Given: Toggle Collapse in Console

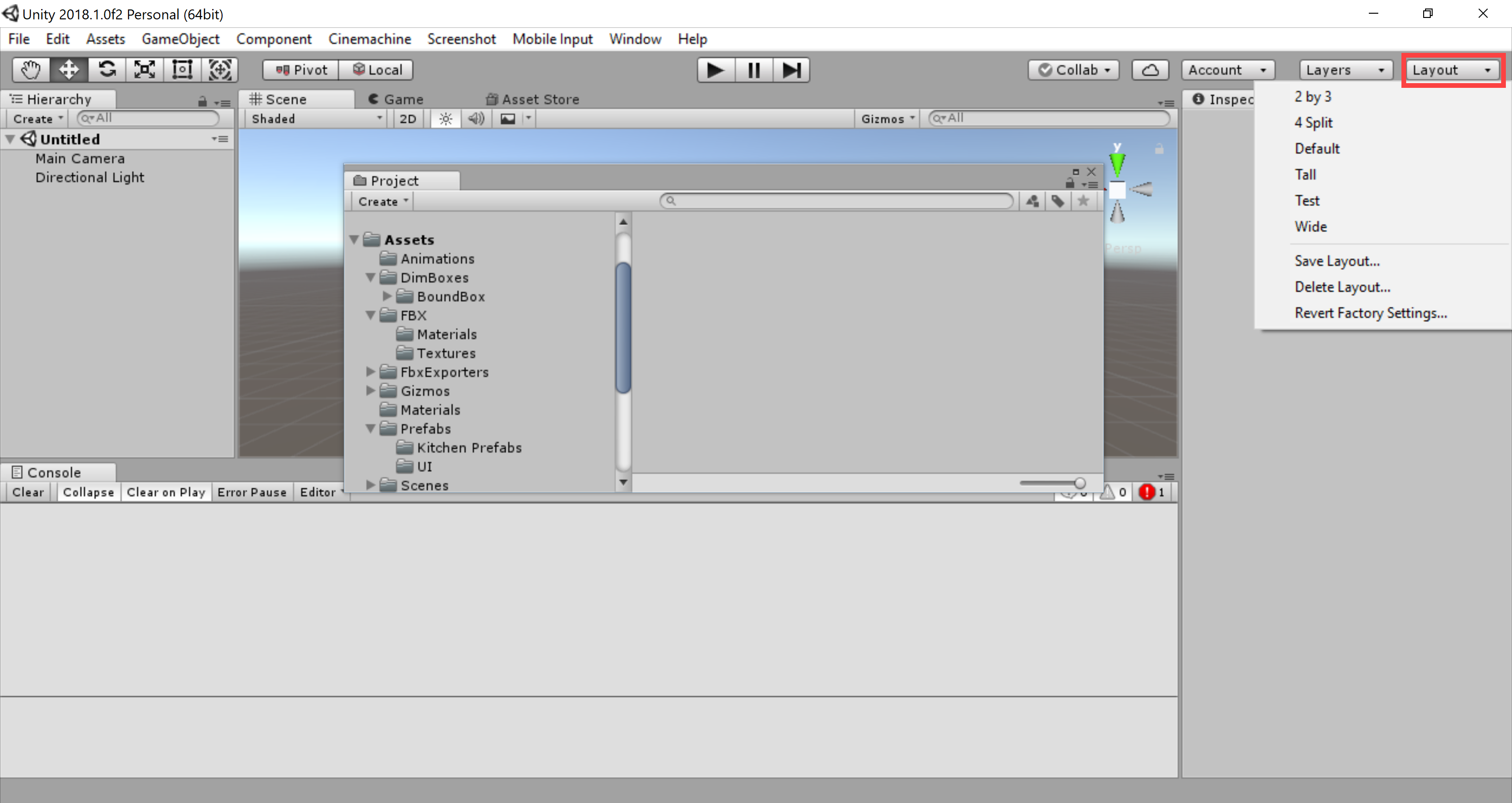Looking at the screenshot, I should coord(88,493).
